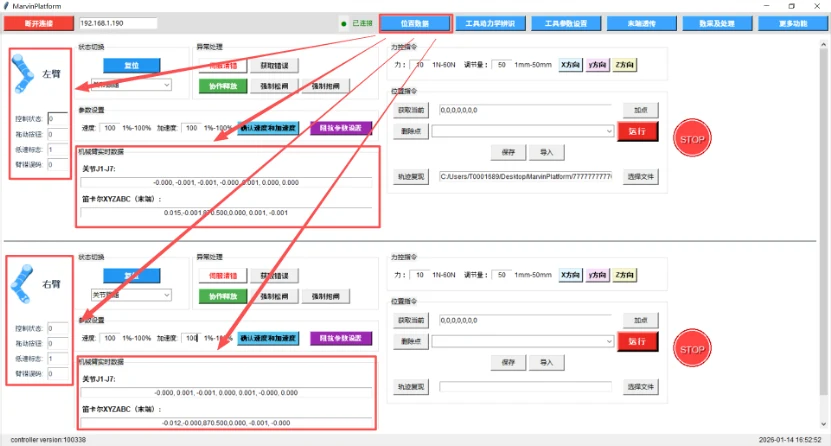Click the blue reset button for right arm
The image size is (831, 446).
click(131, 275)
